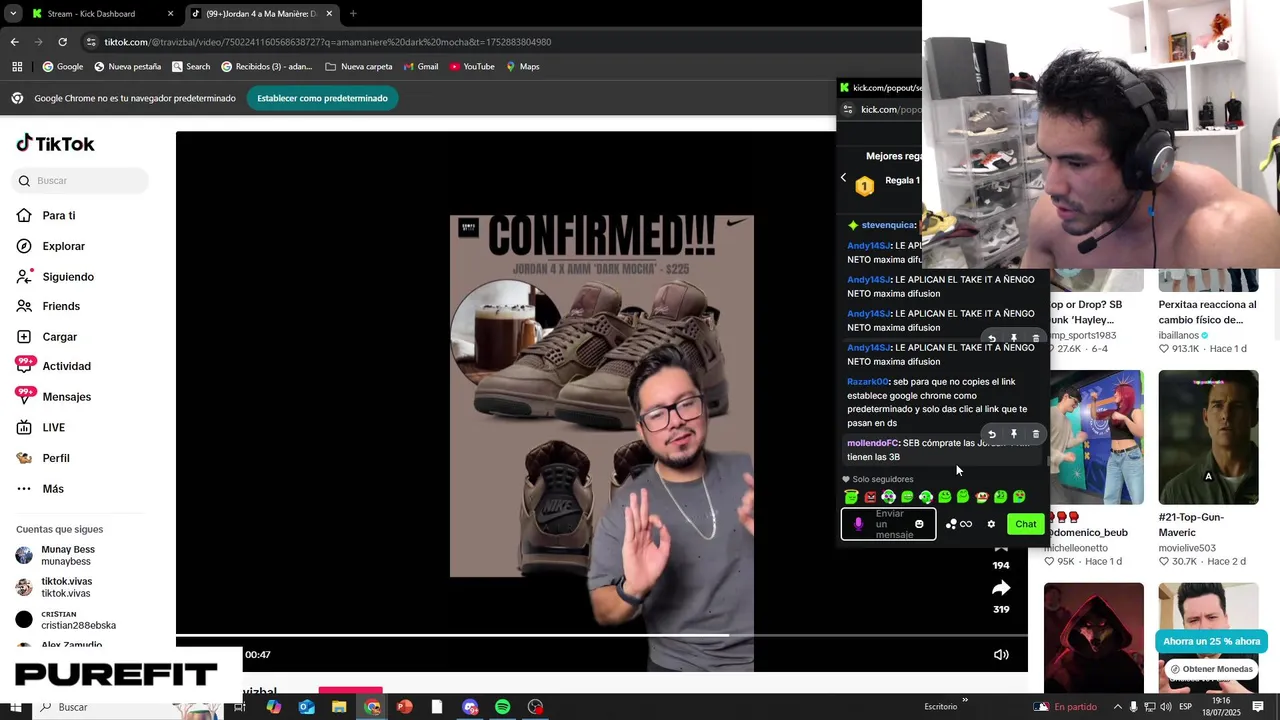Open cristian288ebska followed account
The image size is (1280, 720).
click(x=66, y=620)
